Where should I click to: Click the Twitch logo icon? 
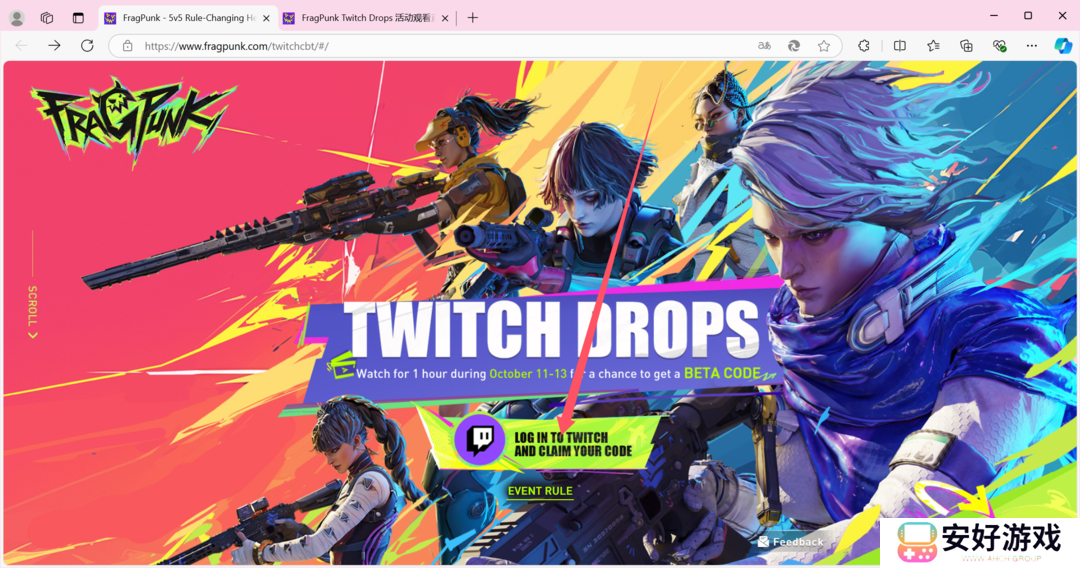[x=480, y=440]
